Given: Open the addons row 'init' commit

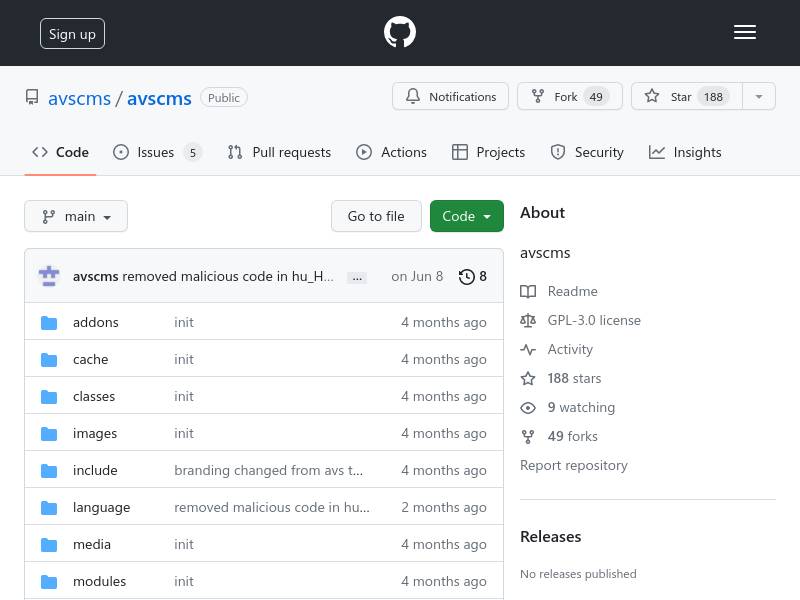Looking at the screenshot, I should (x=184, y=322).
